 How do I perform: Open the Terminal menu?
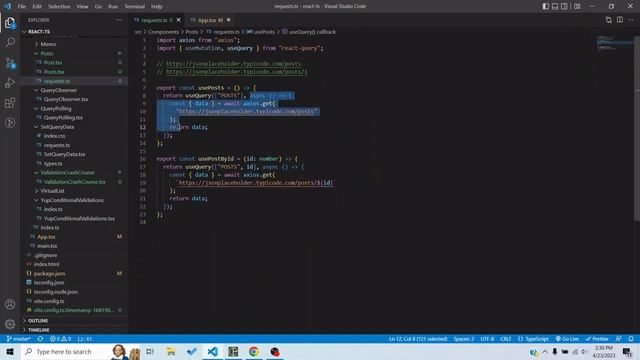pyautogui.click(x=135, y=6)
